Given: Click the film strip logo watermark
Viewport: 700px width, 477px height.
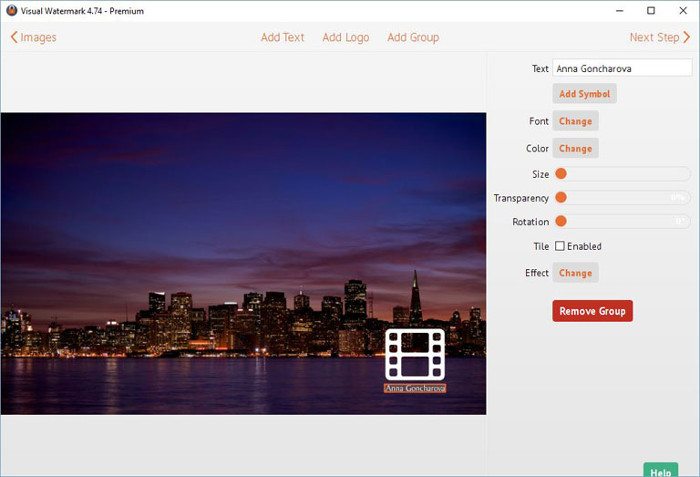Looking at the screenshot, I should (x=415, y=354).
